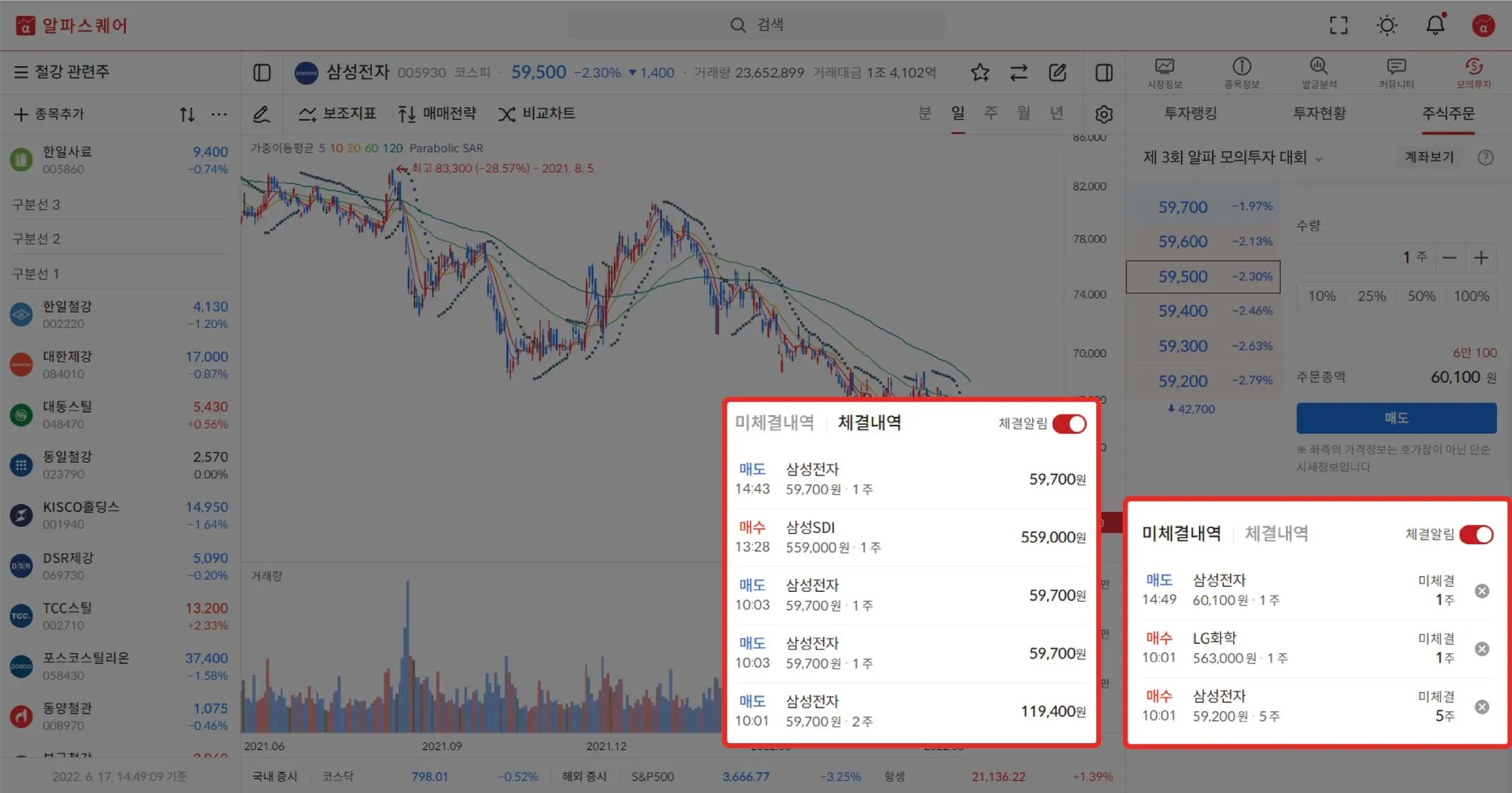Toggle the left sidebar panel icon

tap(262, 73)
